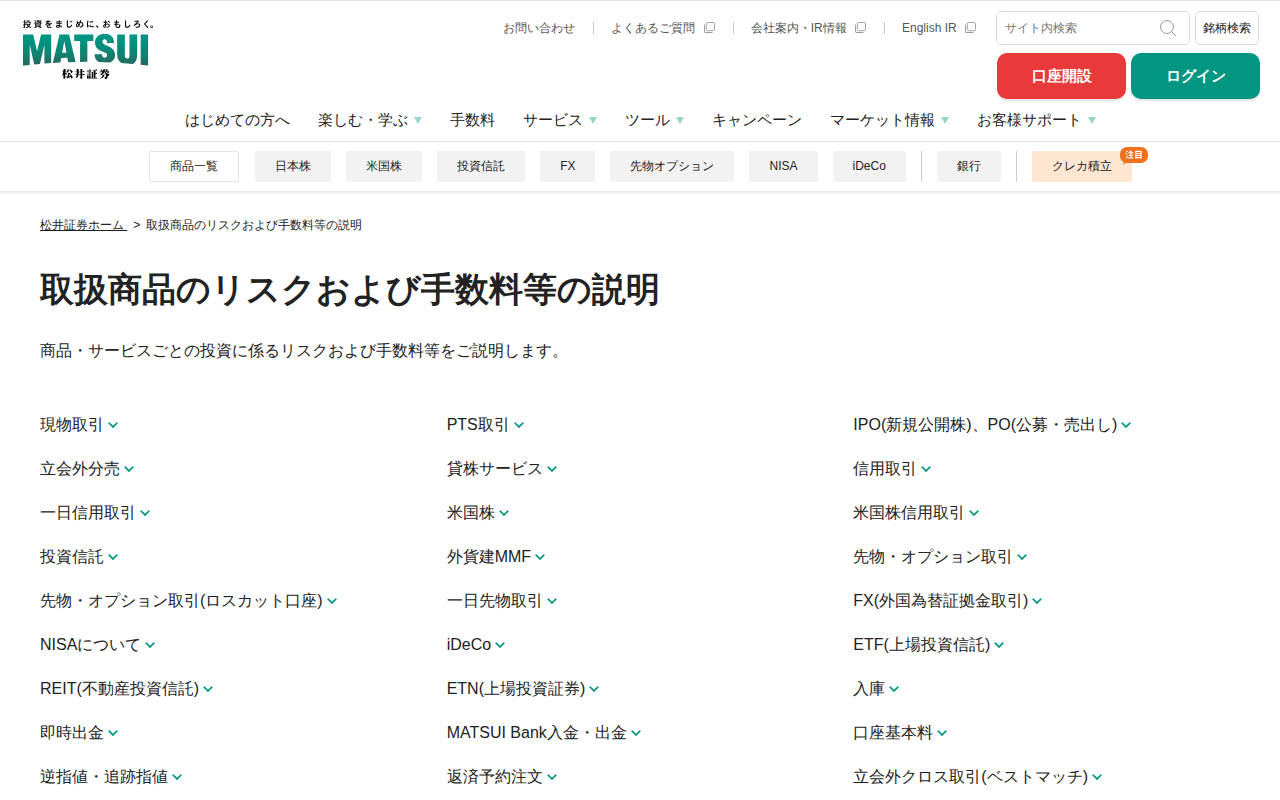1280x800 pixels.
Task: Click external link icon beside English IR
Action: (970, 28)
